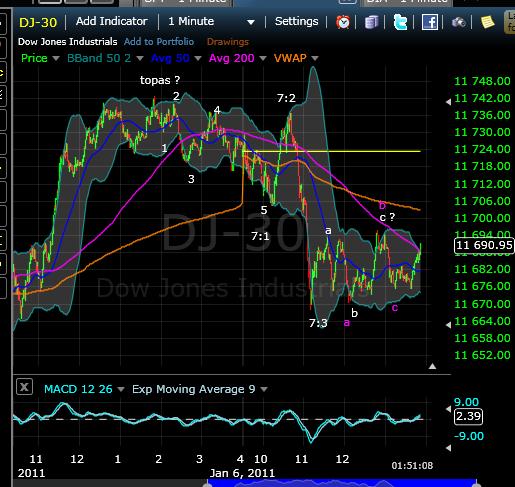515x487 pixels.
Task: Expand the VWAP dropdown
Action: tap(315, 59)
